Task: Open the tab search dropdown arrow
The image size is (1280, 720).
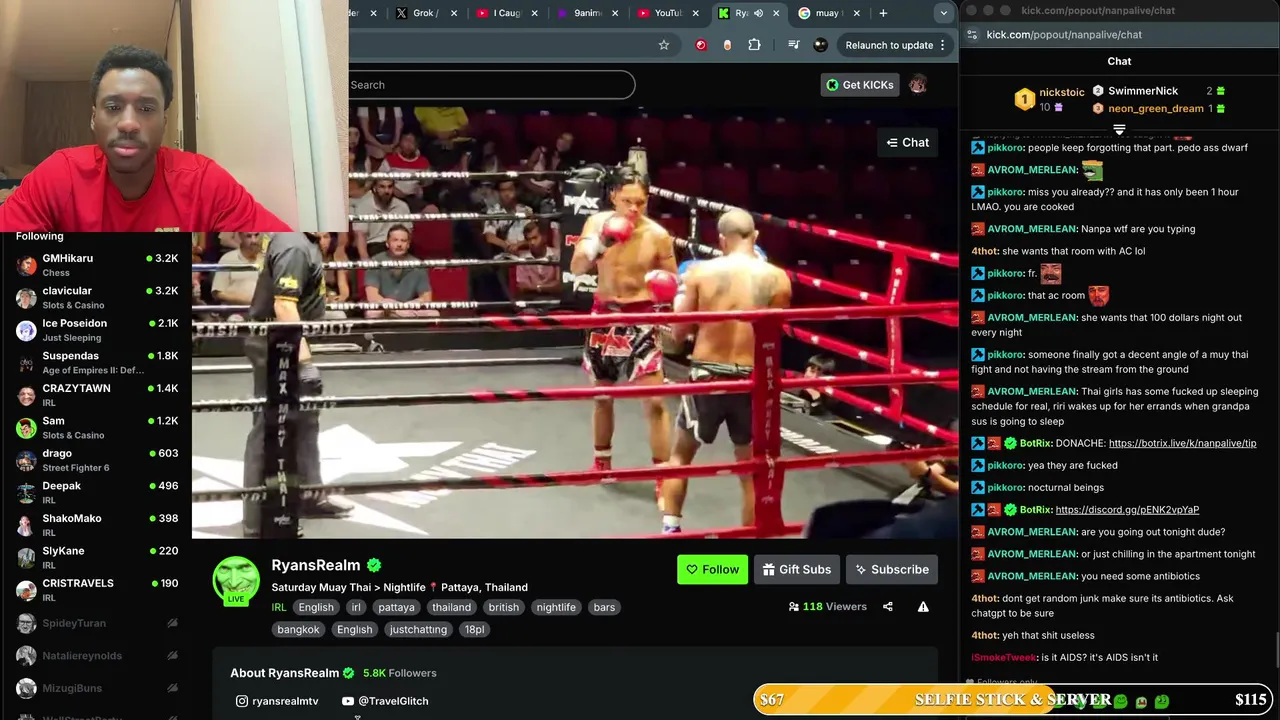Action: tap(943, 13)
